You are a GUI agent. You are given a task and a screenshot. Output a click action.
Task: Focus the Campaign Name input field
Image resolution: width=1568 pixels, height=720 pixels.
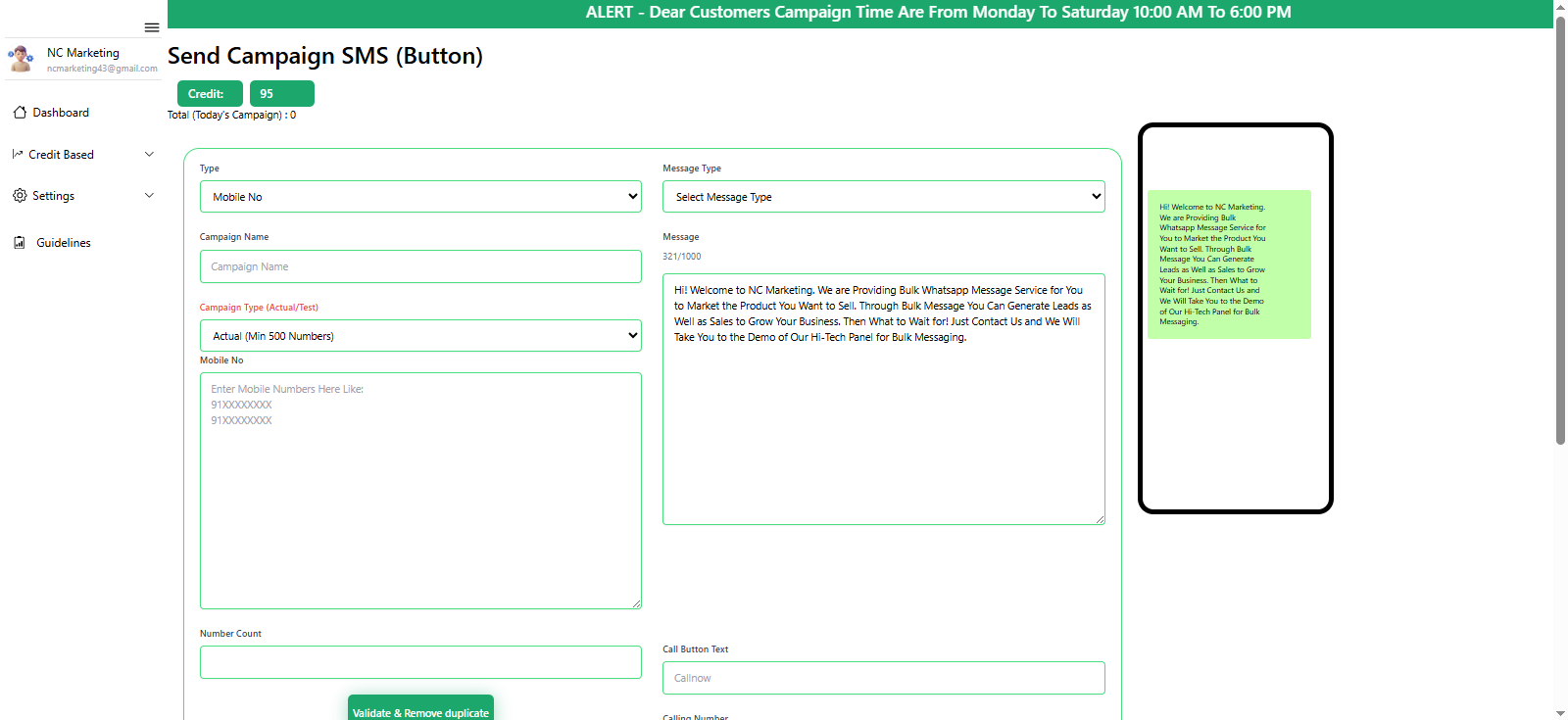pyautogui.click(x=420, y=266)
